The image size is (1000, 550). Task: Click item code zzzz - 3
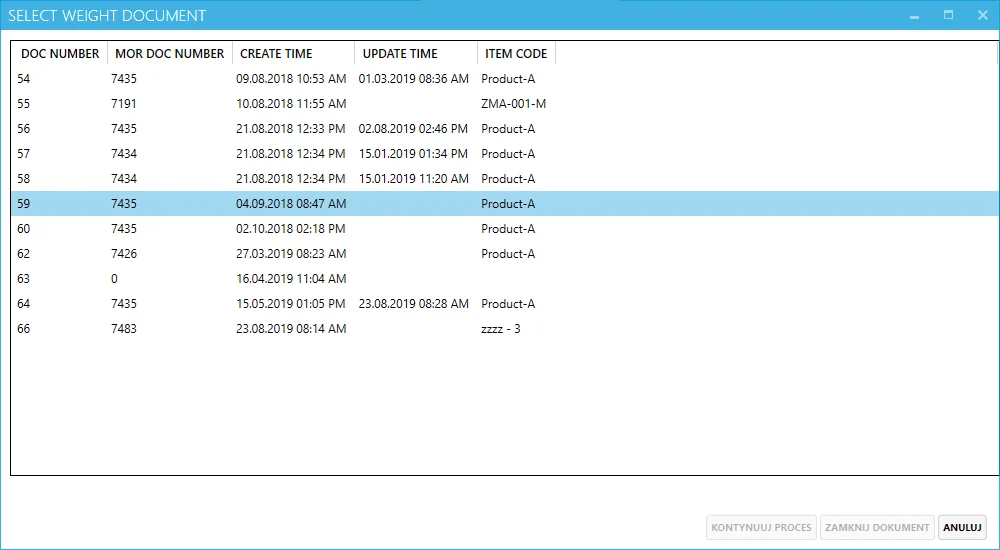coord(501,329)
